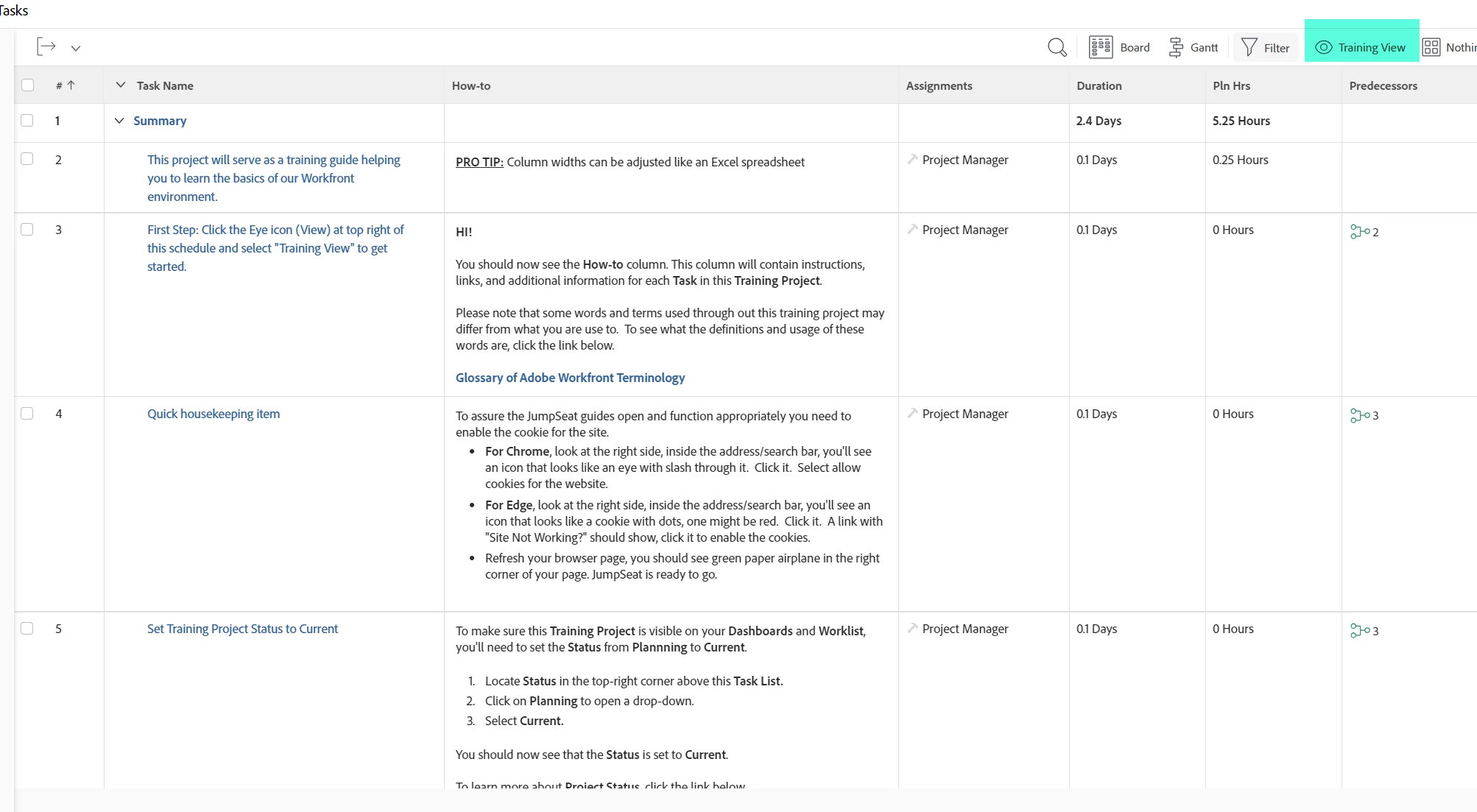1477x812 pixels.
Task: Collapse the Summary task chevron
Action: [x=119, y=121]
